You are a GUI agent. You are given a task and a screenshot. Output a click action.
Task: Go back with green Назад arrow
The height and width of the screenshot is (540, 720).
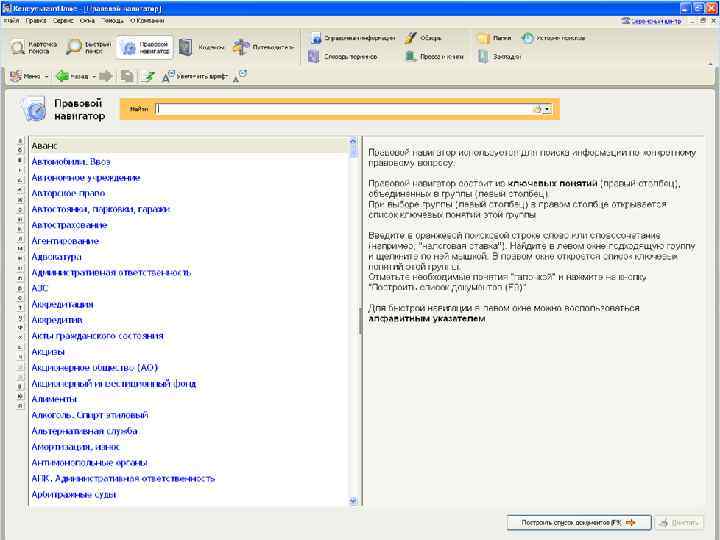(x=72, y=76)
